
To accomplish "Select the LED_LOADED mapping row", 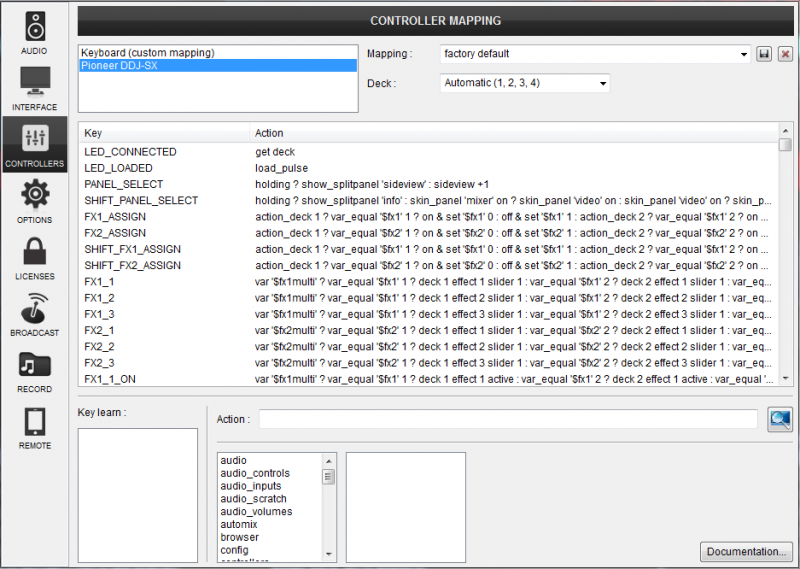I will click(429, 168).
